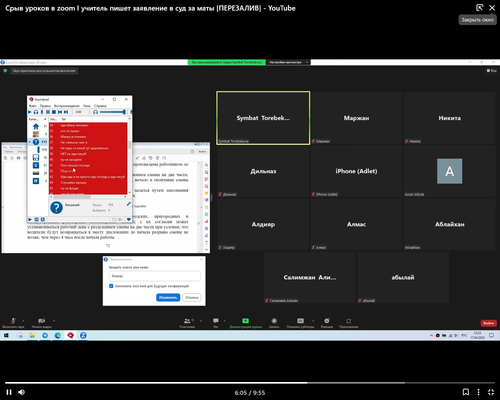The image size is (500, 400).
Task: Mute the video player volume
Action: coord(22,392)
